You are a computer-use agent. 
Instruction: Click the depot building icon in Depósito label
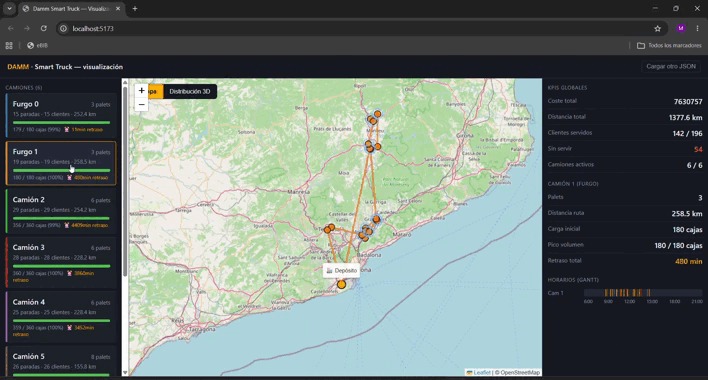(329, 270)
